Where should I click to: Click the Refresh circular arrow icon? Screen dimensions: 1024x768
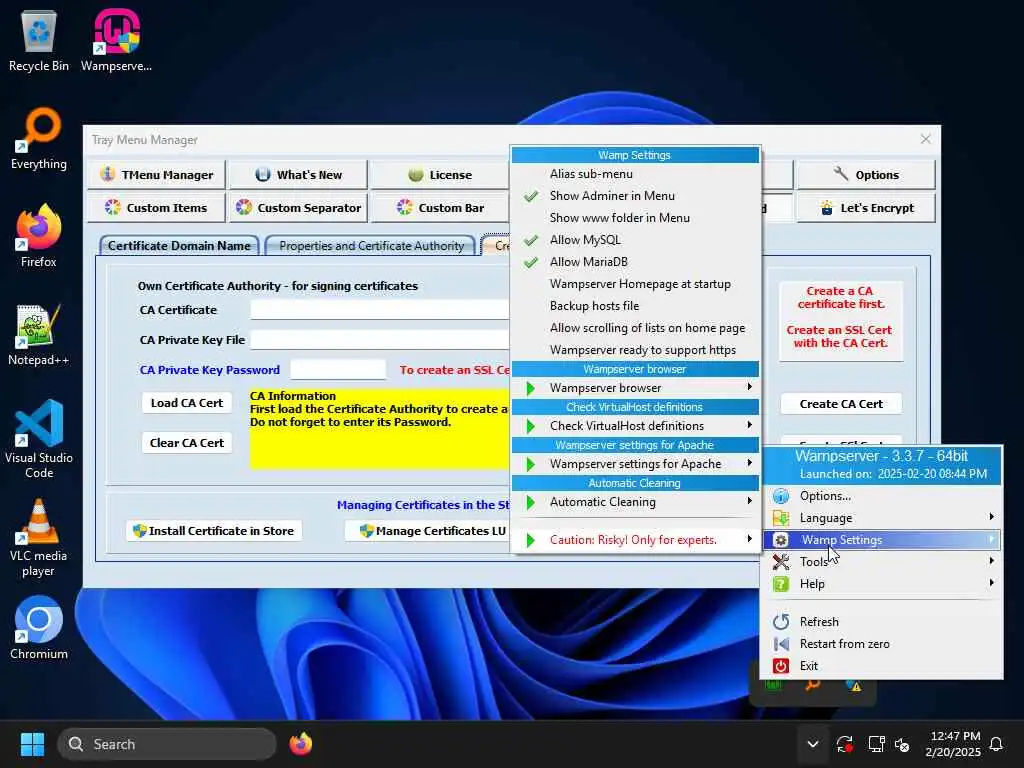pos(780,622)
